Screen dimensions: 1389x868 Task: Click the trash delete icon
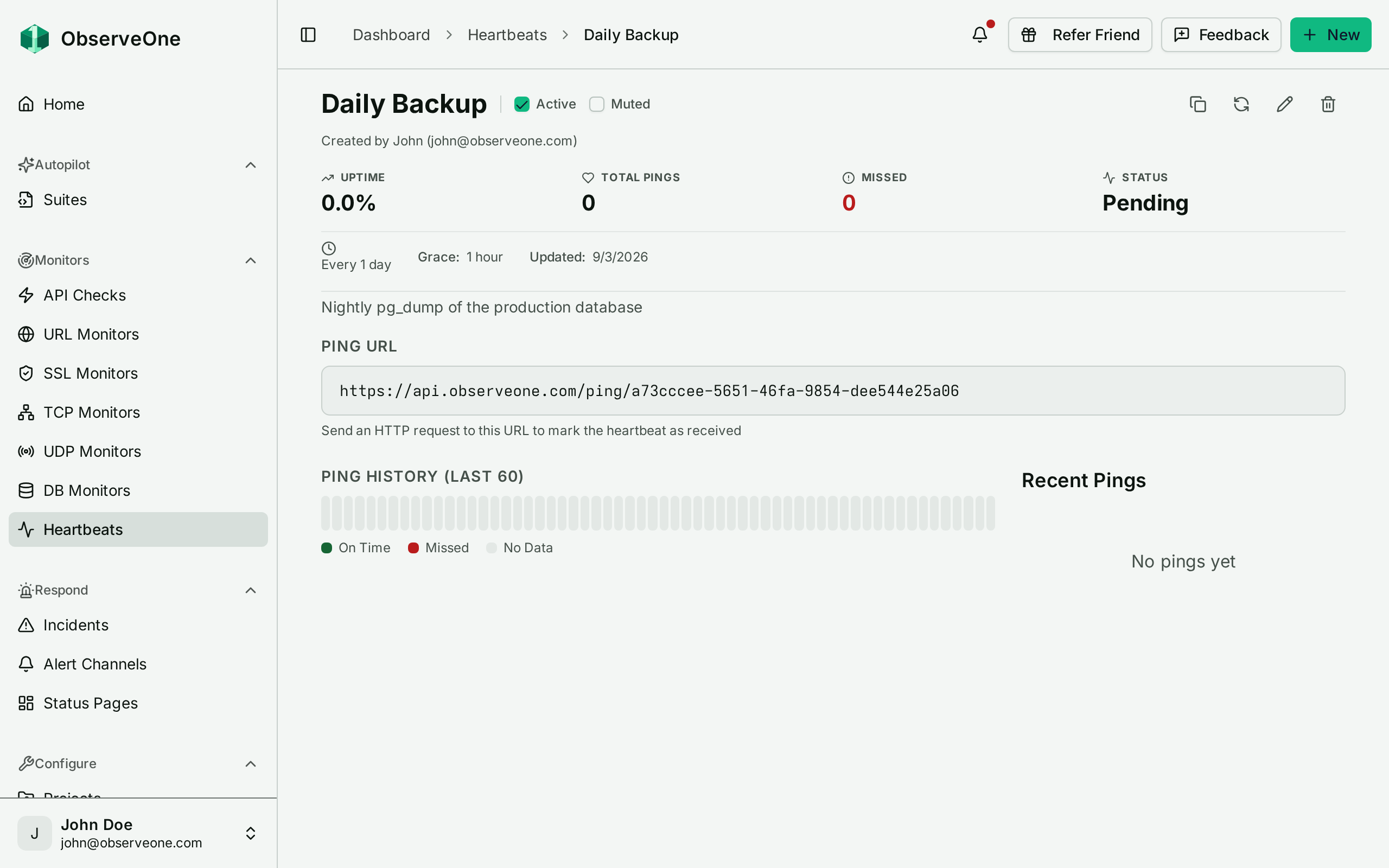(x=1328, y=104)
